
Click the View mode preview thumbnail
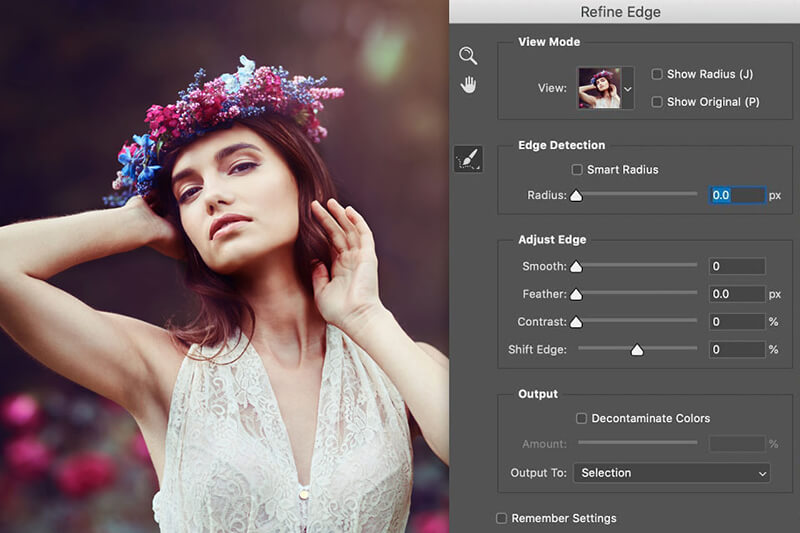pos(599,88)
